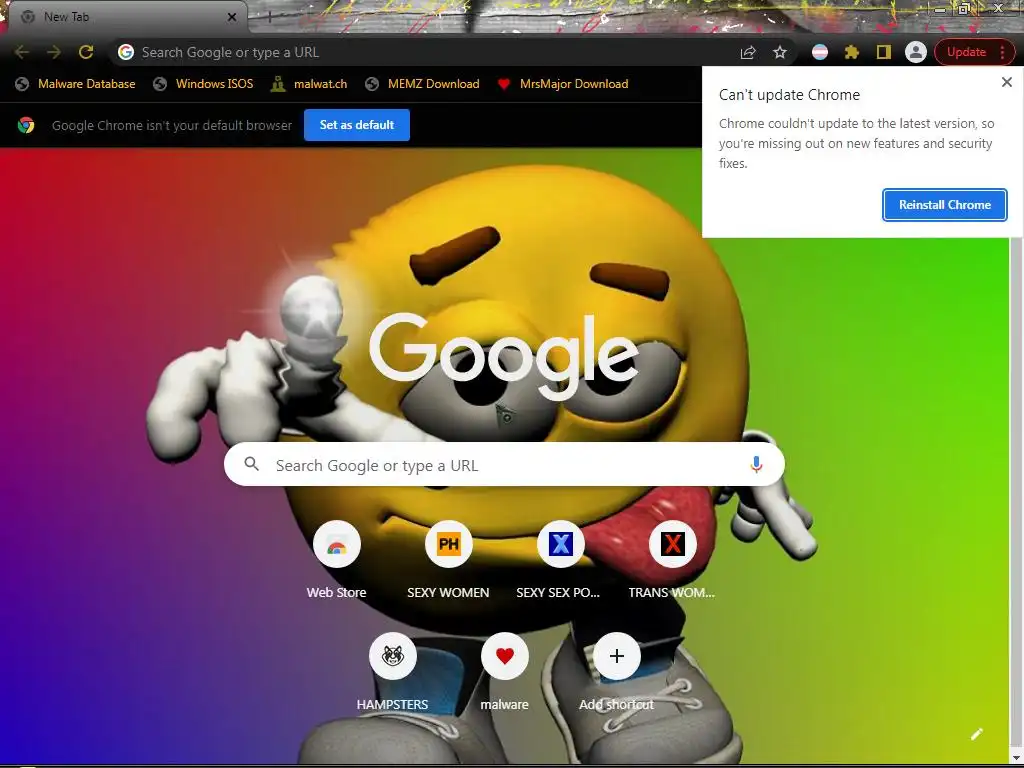
Task: Close the New Tab tab
Action: click(231, 17)
